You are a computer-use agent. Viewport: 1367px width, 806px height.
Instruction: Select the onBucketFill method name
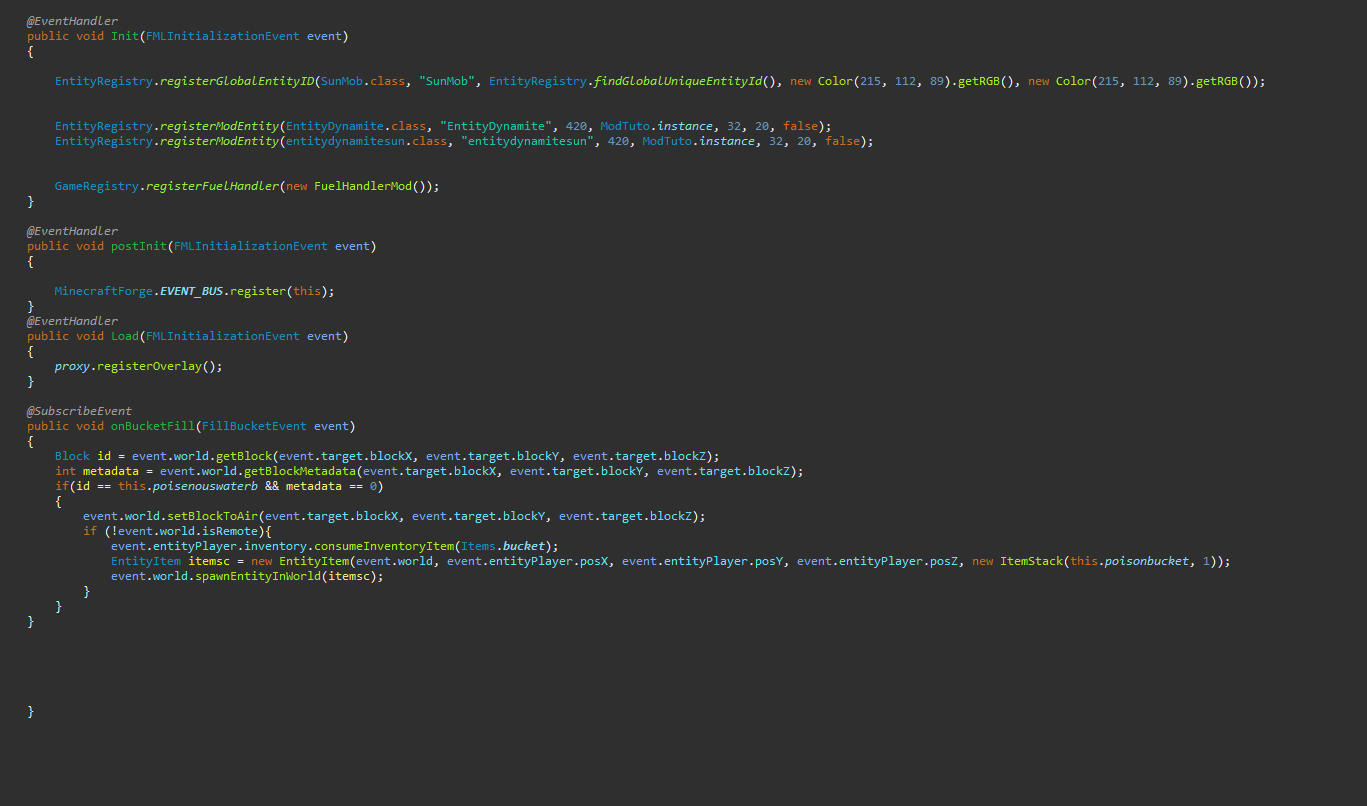(x=153, y=426)
